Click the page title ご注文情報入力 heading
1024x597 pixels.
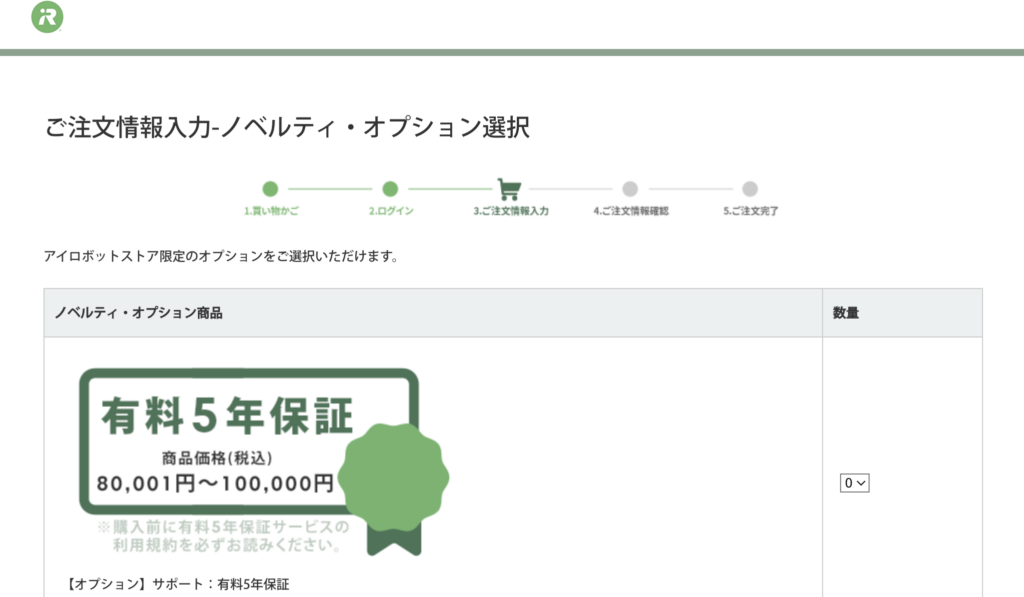[287, 127]
